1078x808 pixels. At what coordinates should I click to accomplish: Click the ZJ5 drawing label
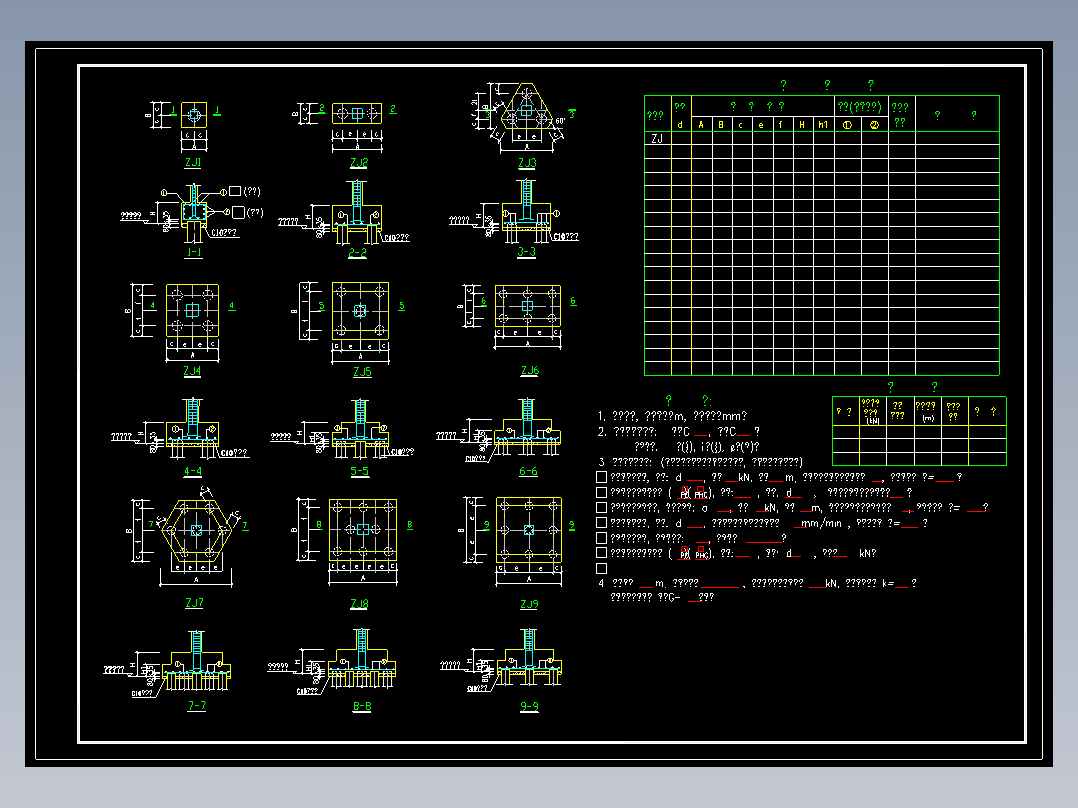(362, 371)
